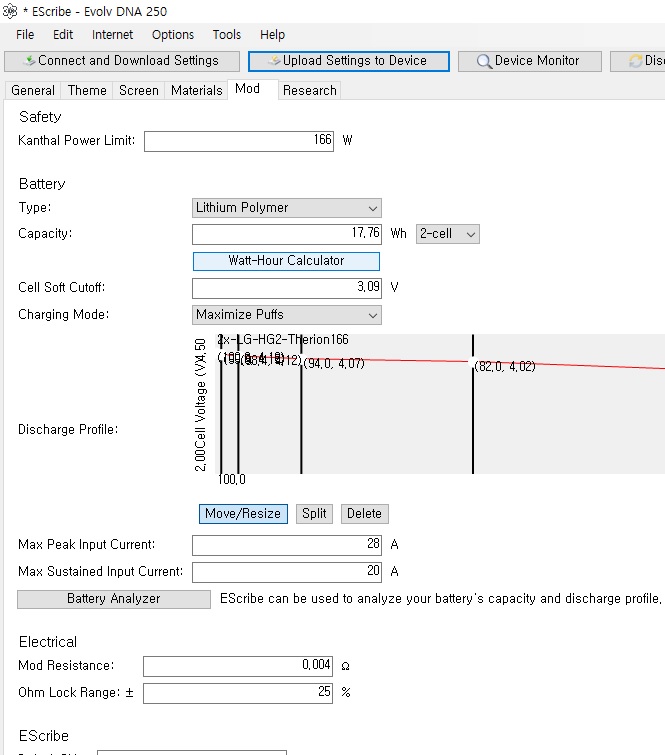The width and height of the screenshot is (665, 755).
Task: Click the Battery section heading
Action: (x=42, y=184)
